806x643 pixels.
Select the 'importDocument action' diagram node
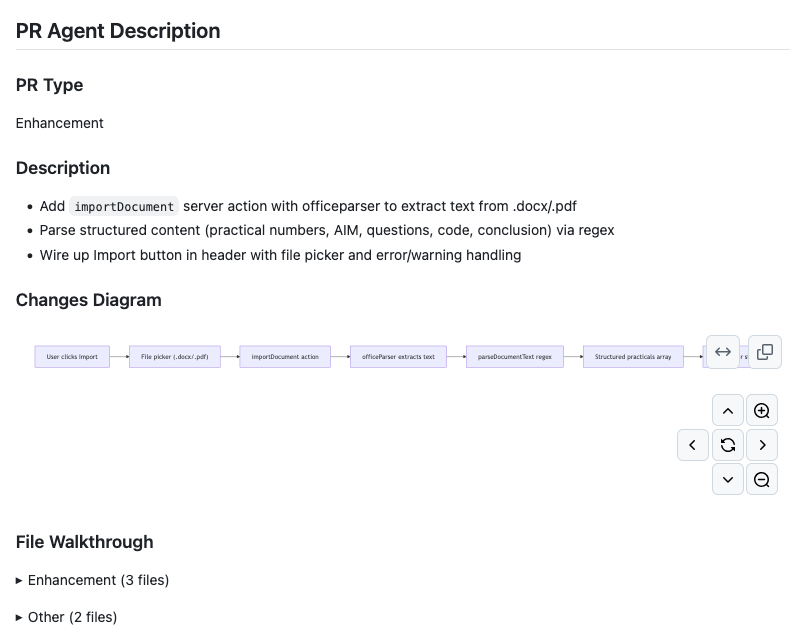point(285,357)
